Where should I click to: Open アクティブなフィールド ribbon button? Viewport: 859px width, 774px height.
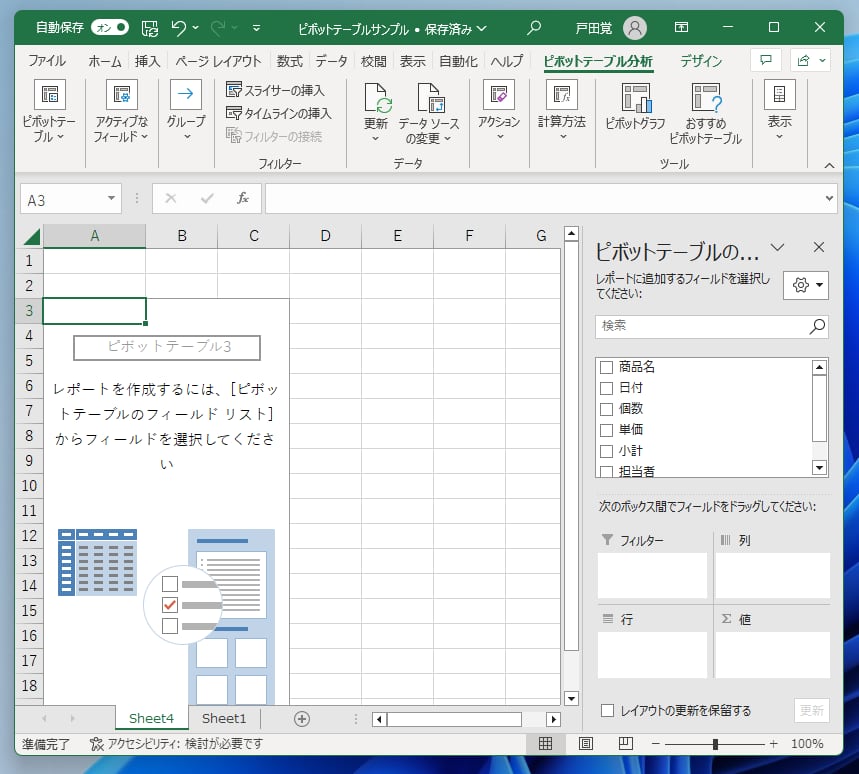coord(121,112)
